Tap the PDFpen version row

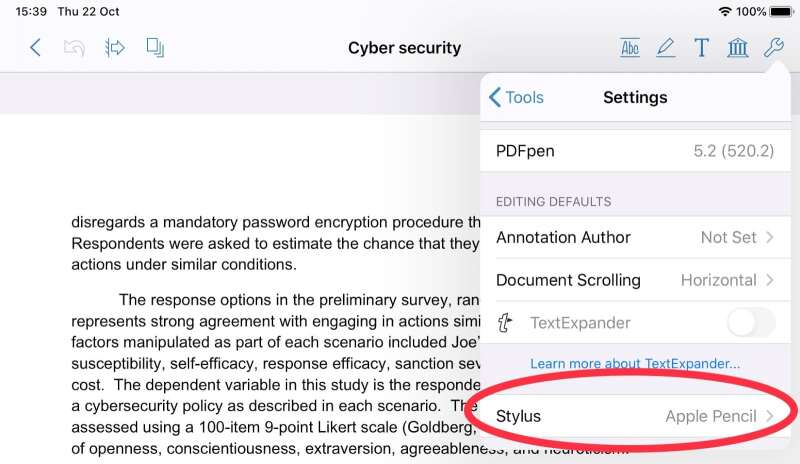coord(635,151)
